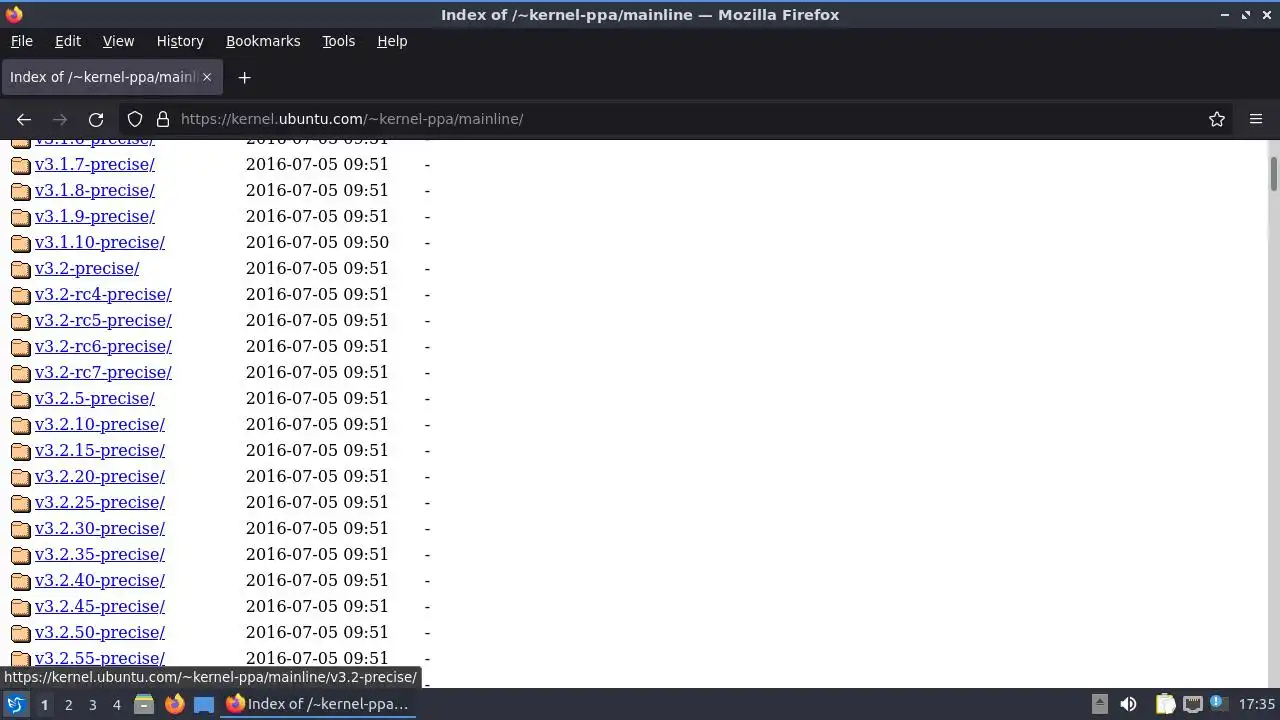Click the folder icon beside v3.2-rc5-precise

pos(20,321)
